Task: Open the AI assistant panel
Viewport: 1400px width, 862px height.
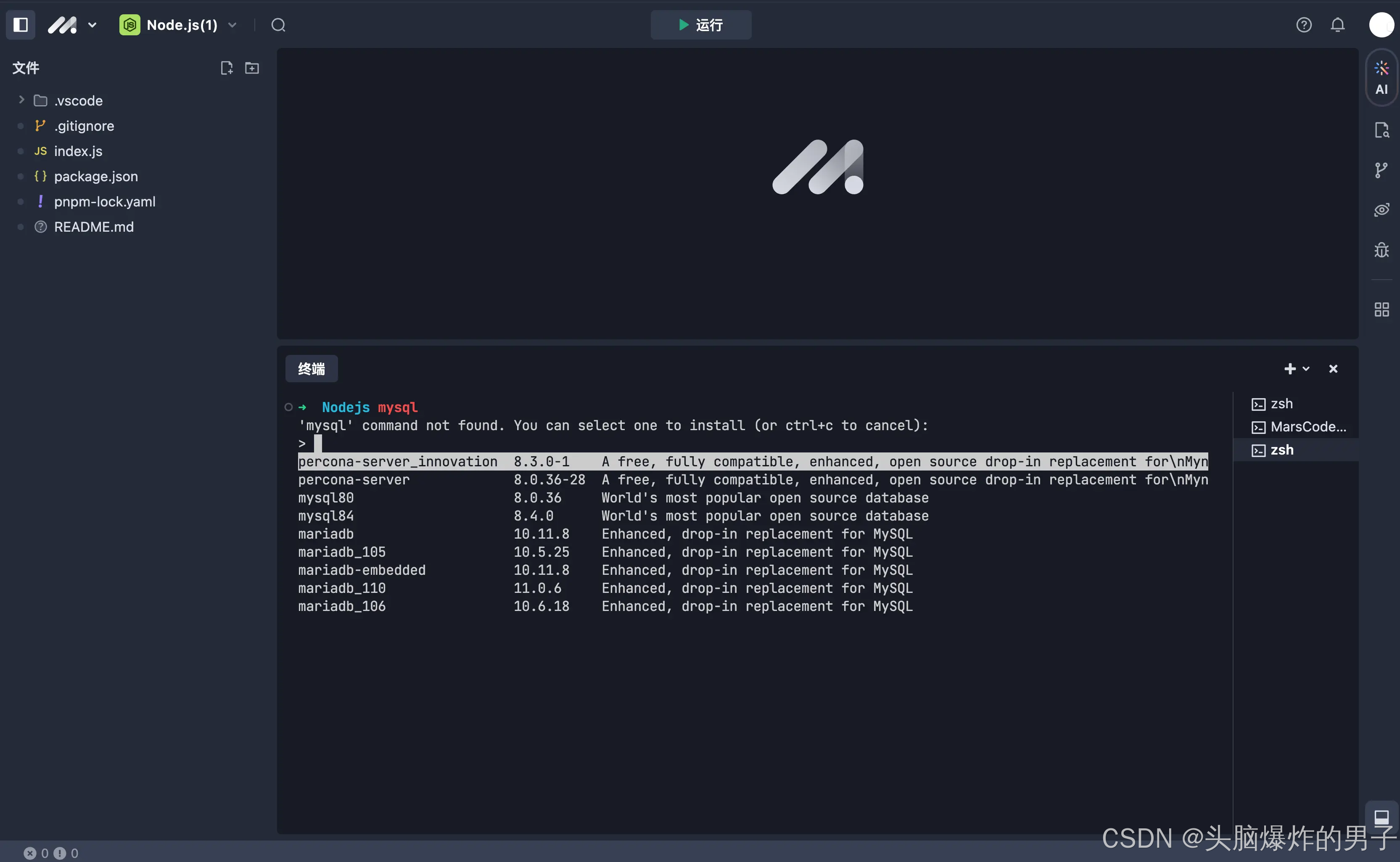Action: 1381,77
